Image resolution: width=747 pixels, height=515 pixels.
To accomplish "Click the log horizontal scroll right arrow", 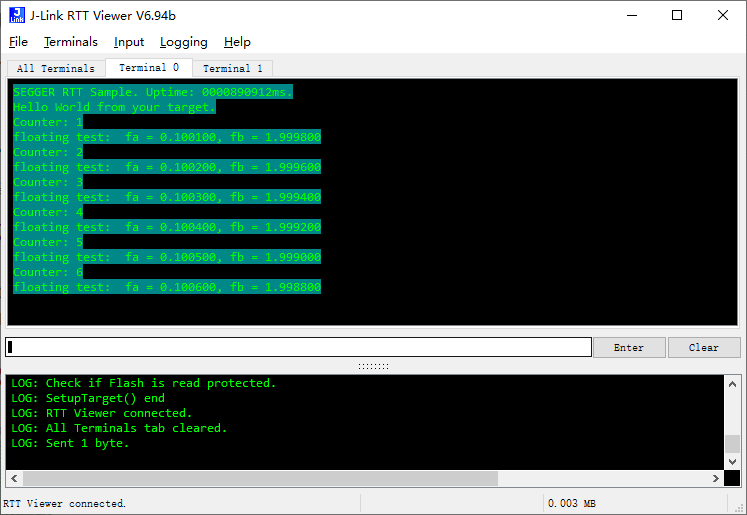I will 716,478.
